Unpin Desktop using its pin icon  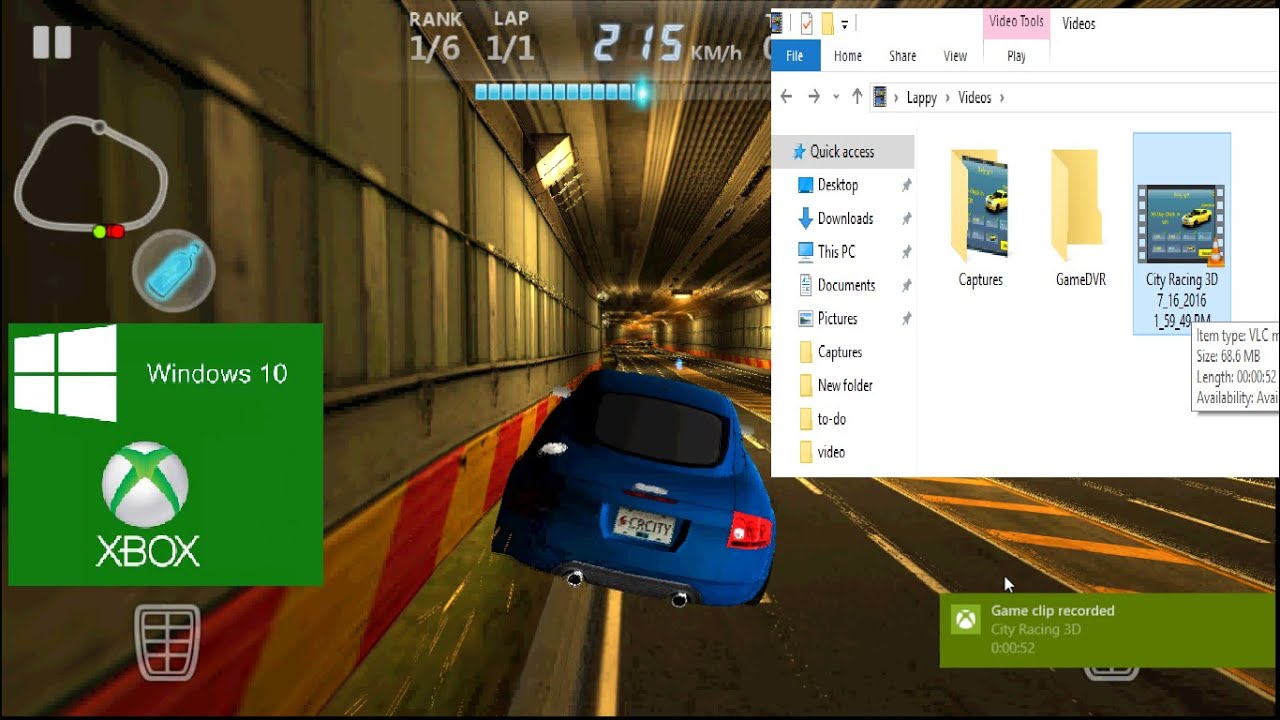(906, 185)
